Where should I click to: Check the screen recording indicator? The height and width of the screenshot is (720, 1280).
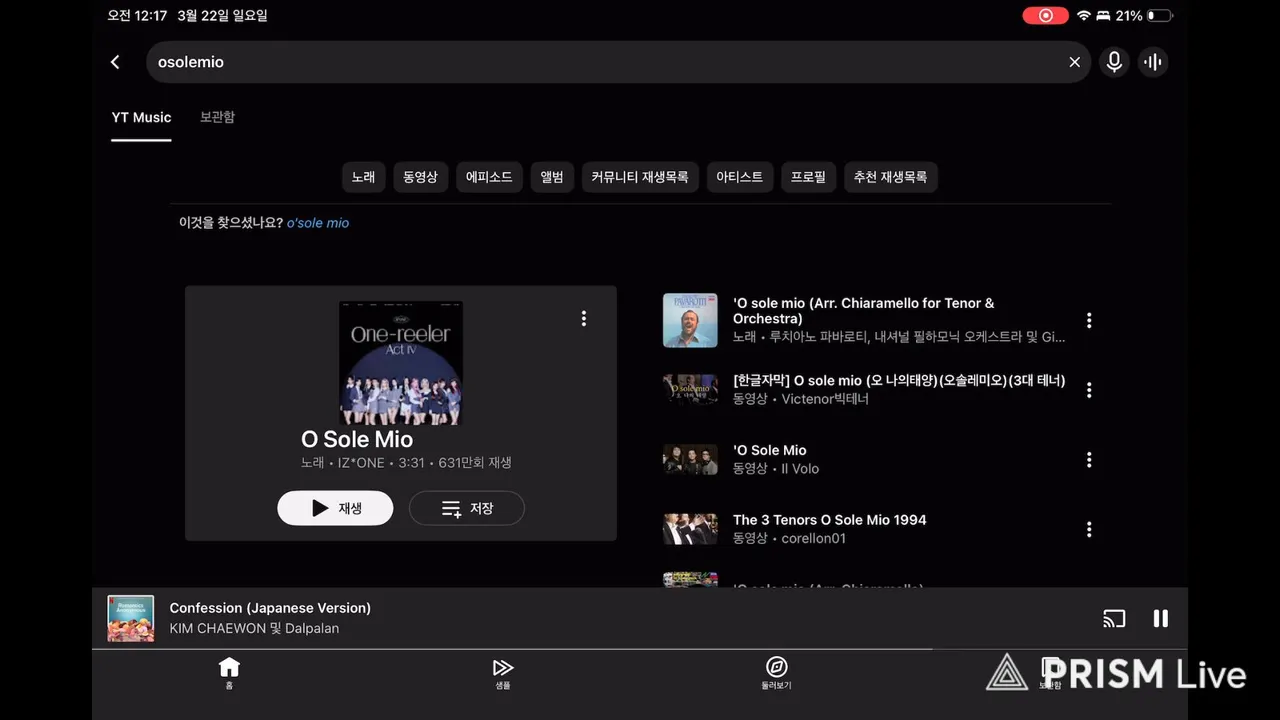tap(1045, 16)
